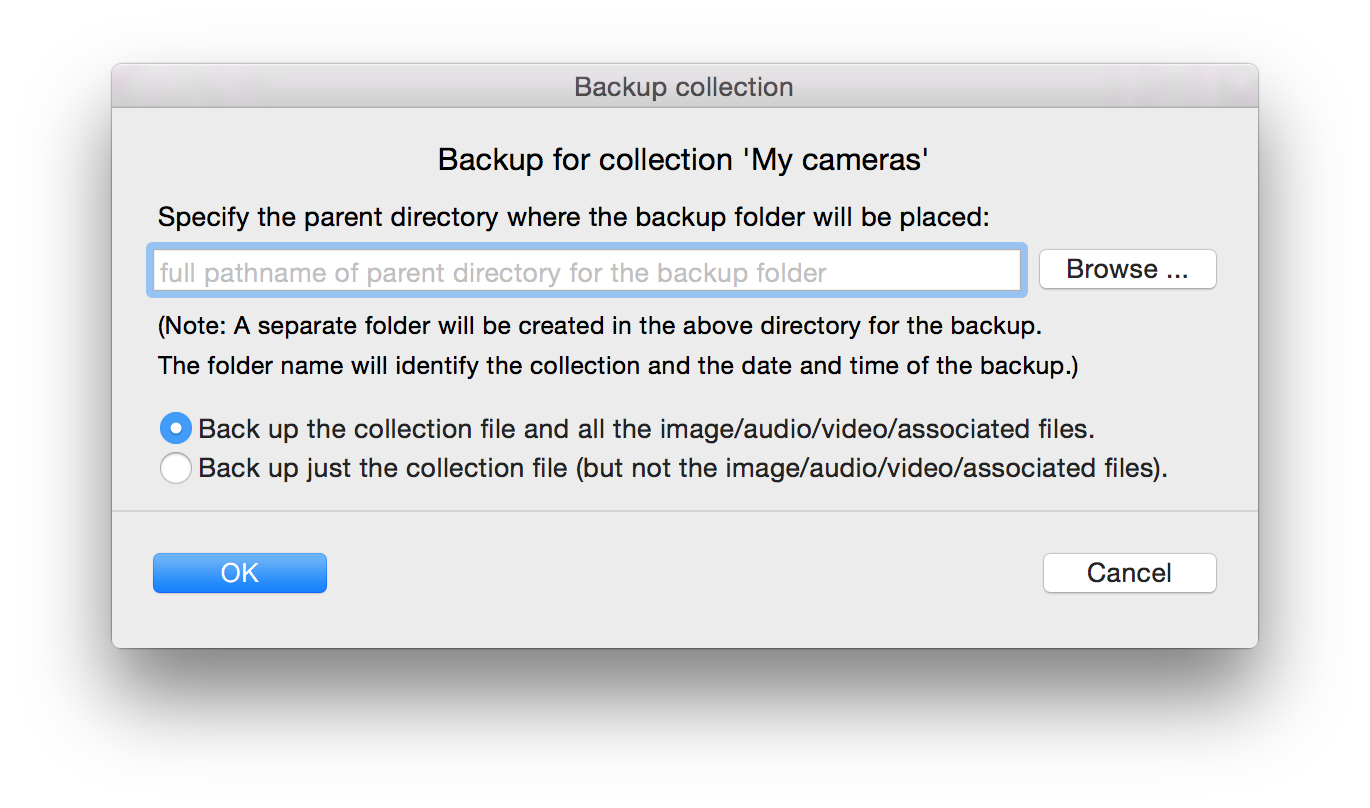Image resolution: width=1370 pixels, height=808 pixels.
Task: Select backing up collection file and all media files
Action: coord(175,428)
